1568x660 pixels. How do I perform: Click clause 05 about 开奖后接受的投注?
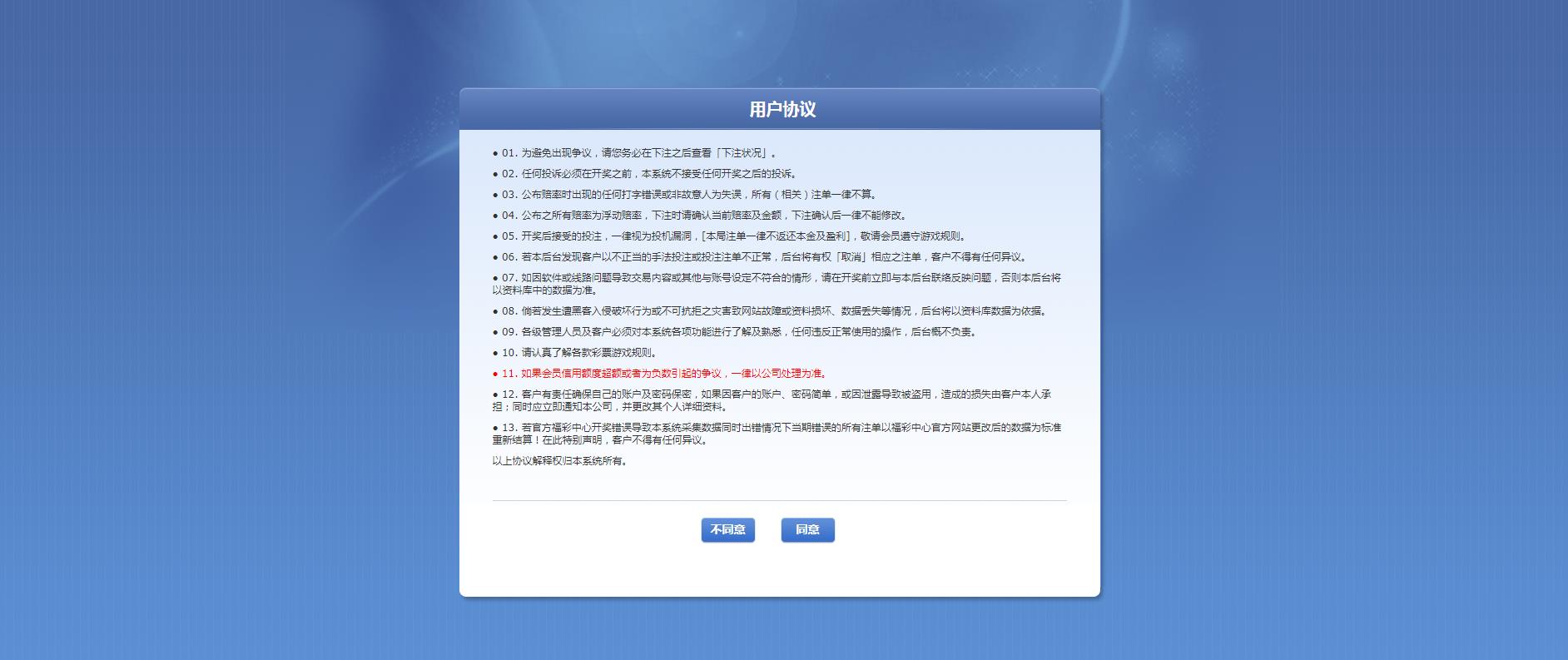pyautogui.click(x=730, y=236)
